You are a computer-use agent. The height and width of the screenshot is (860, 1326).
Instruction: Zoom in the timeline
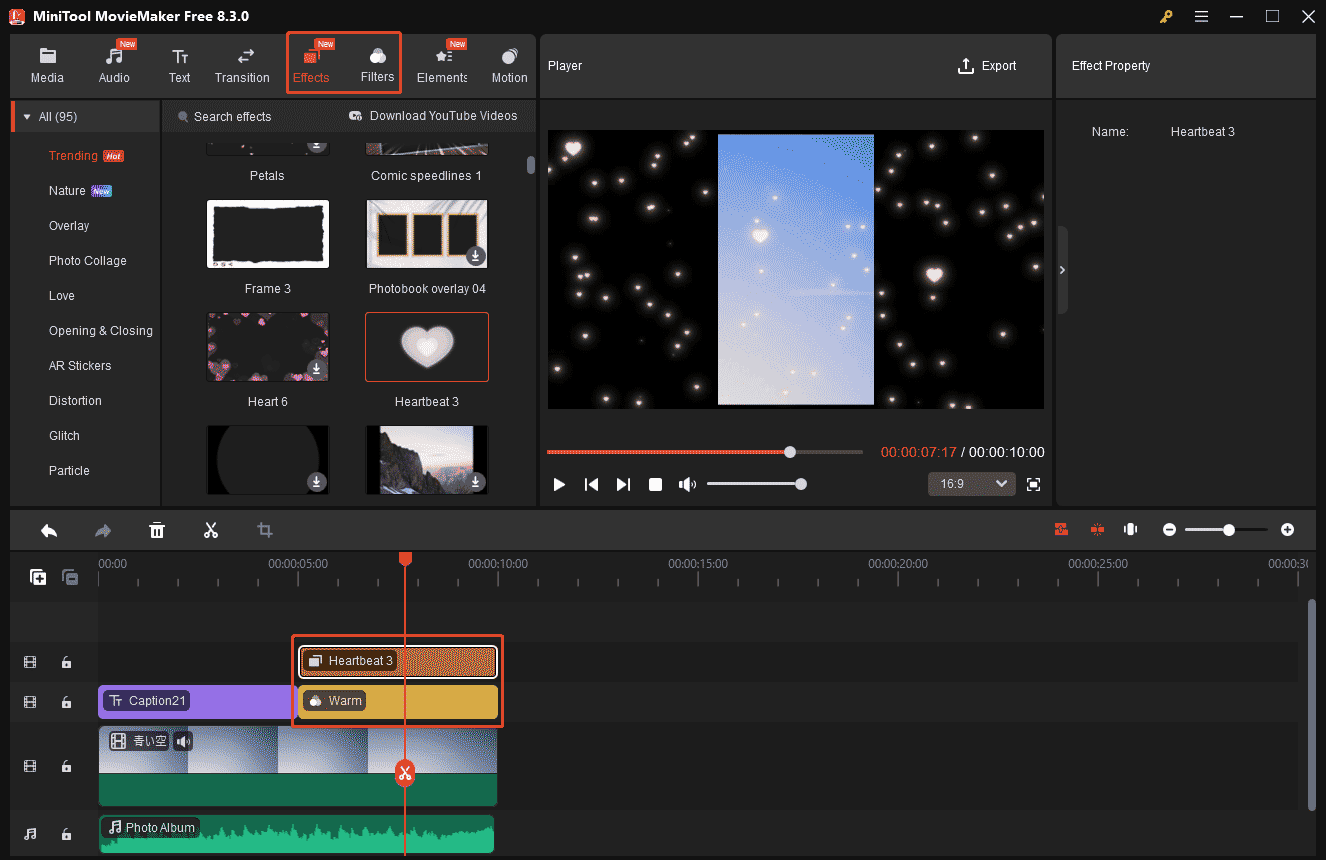[1287, 530]
